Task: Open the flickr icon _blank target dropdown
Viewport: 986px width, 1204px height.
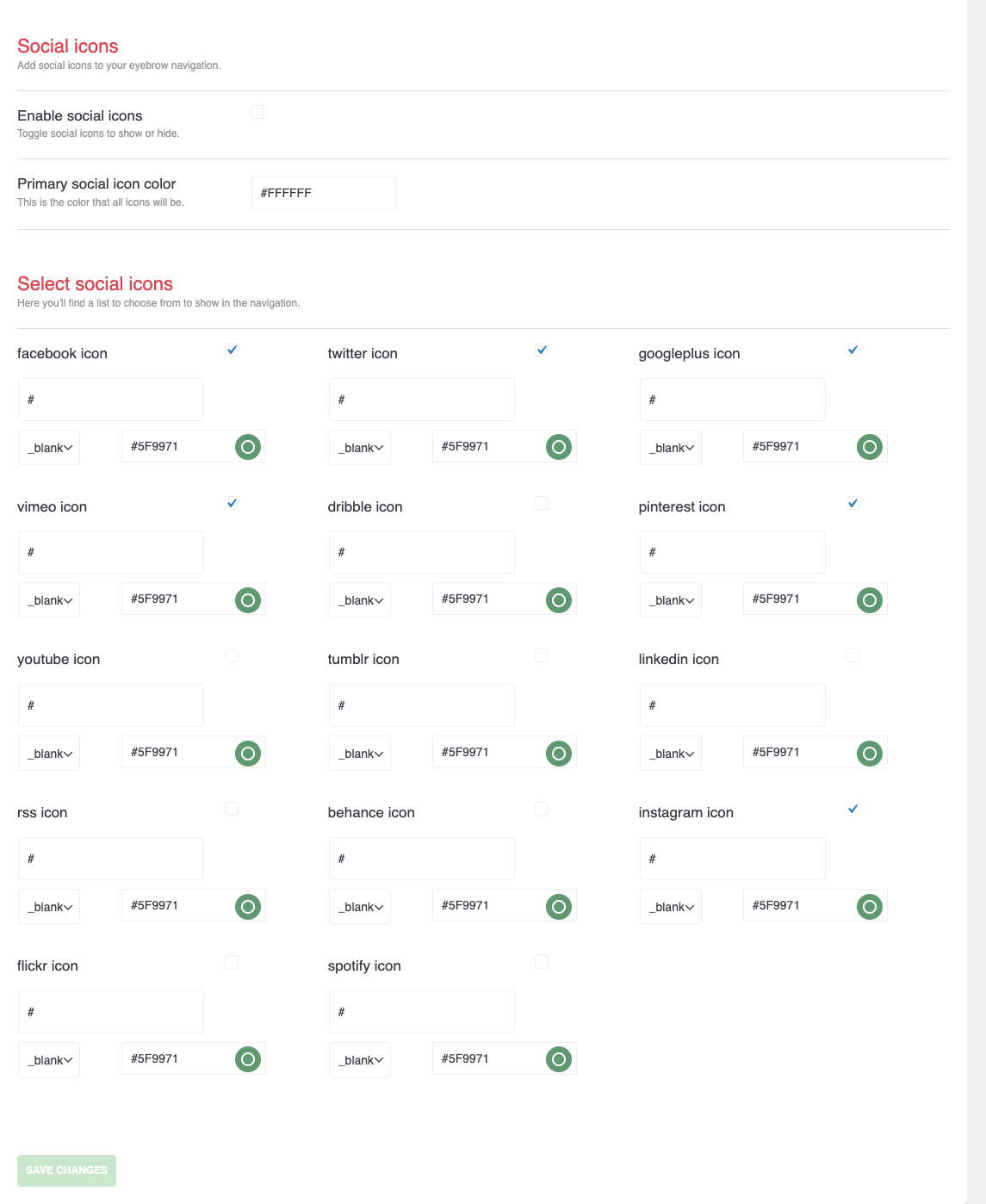Action: coord(49,1060)
